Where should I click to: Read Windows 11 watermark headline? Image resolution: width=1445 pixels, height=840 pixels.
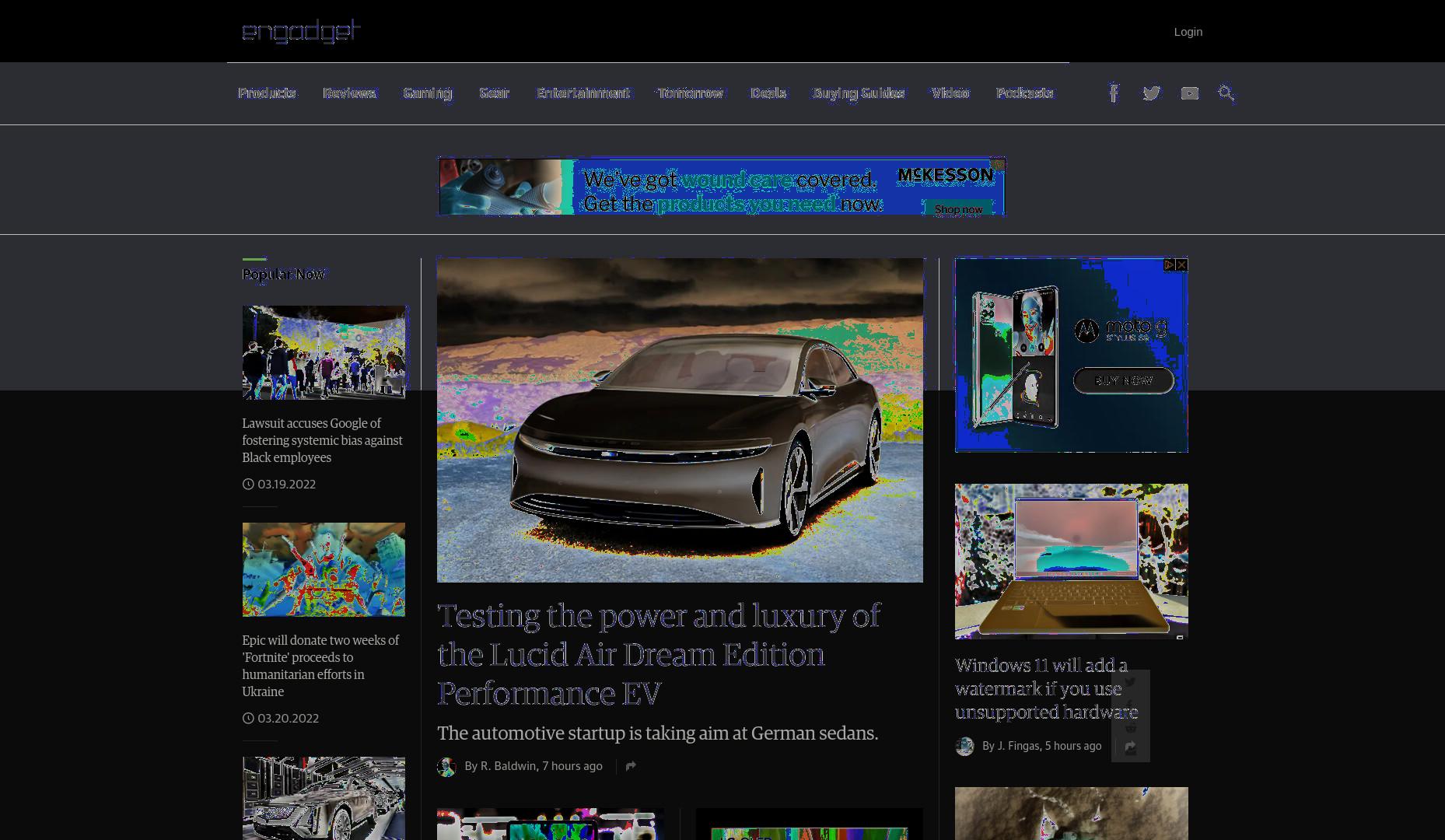point(1046,688)
